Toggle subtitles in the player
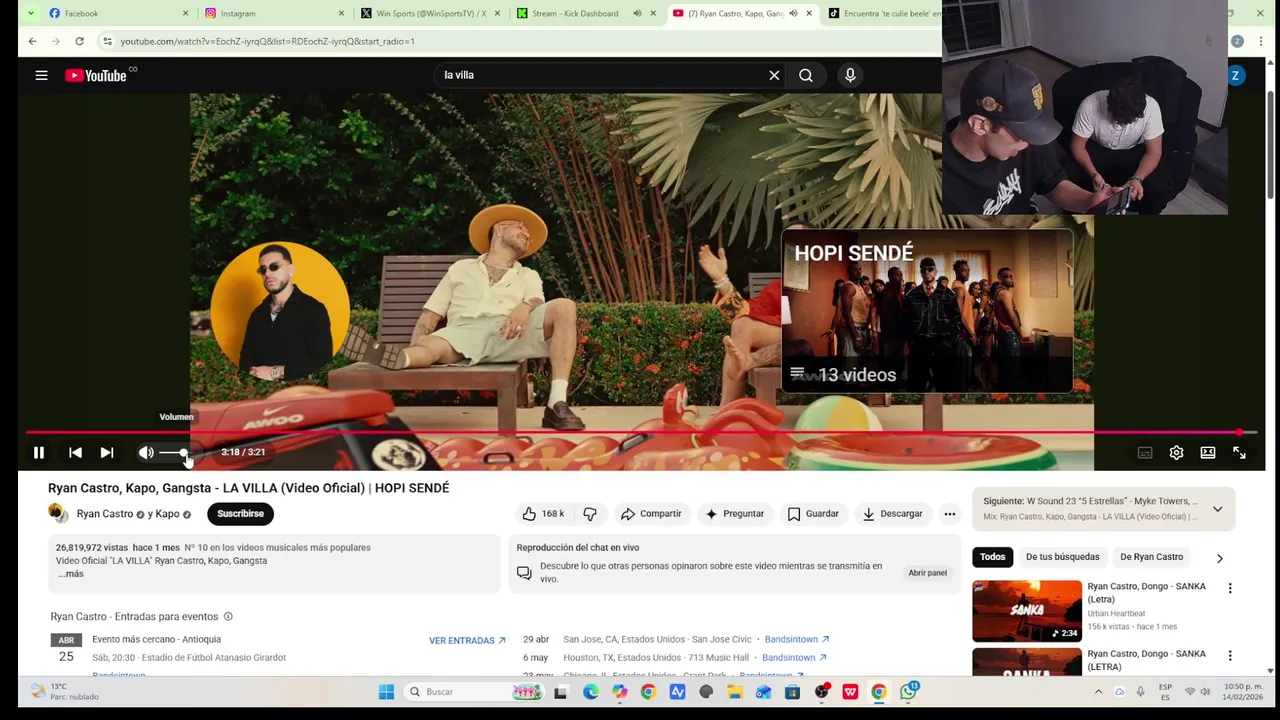Screen dimensions: 1280x720 [1145, 453]
